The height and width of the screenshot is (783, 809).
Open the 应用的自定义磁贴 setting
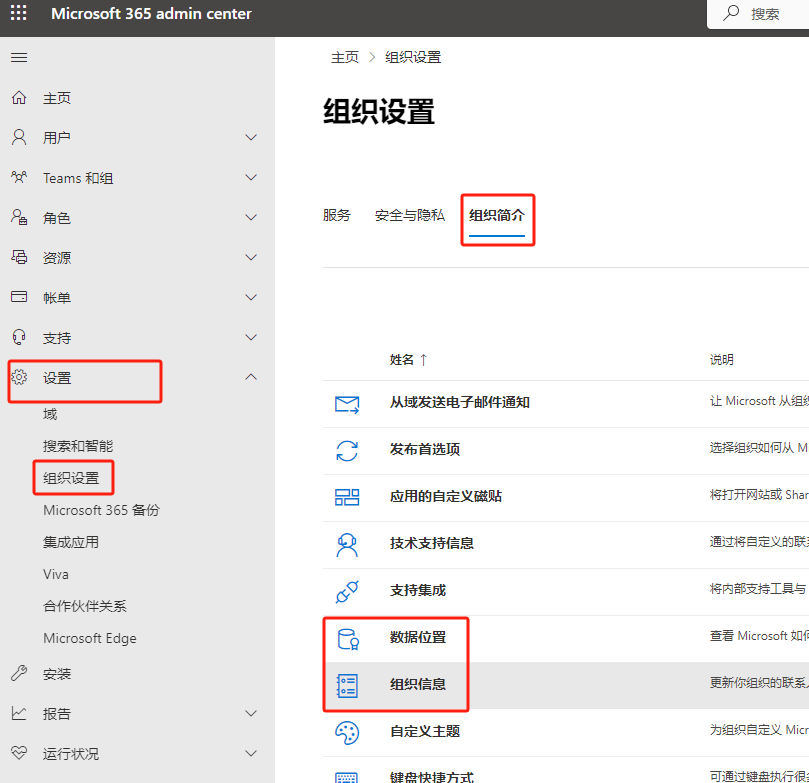[446, 496]
